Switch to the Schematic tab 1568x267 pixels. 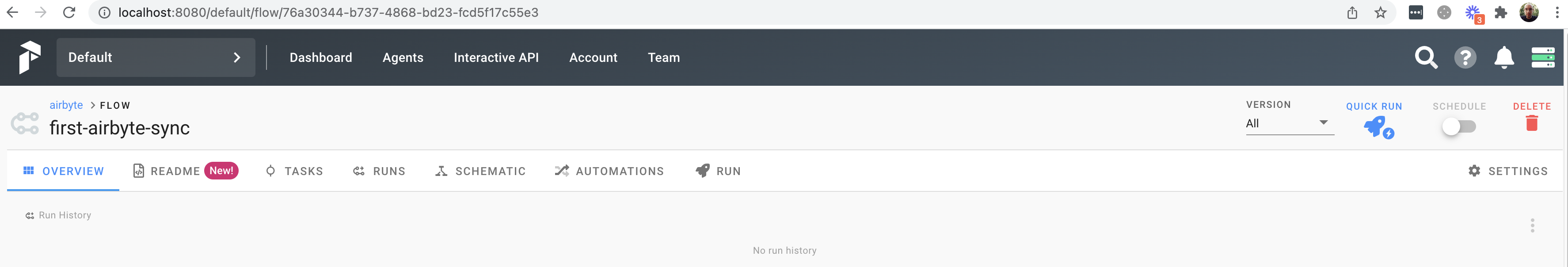[480, 172]
